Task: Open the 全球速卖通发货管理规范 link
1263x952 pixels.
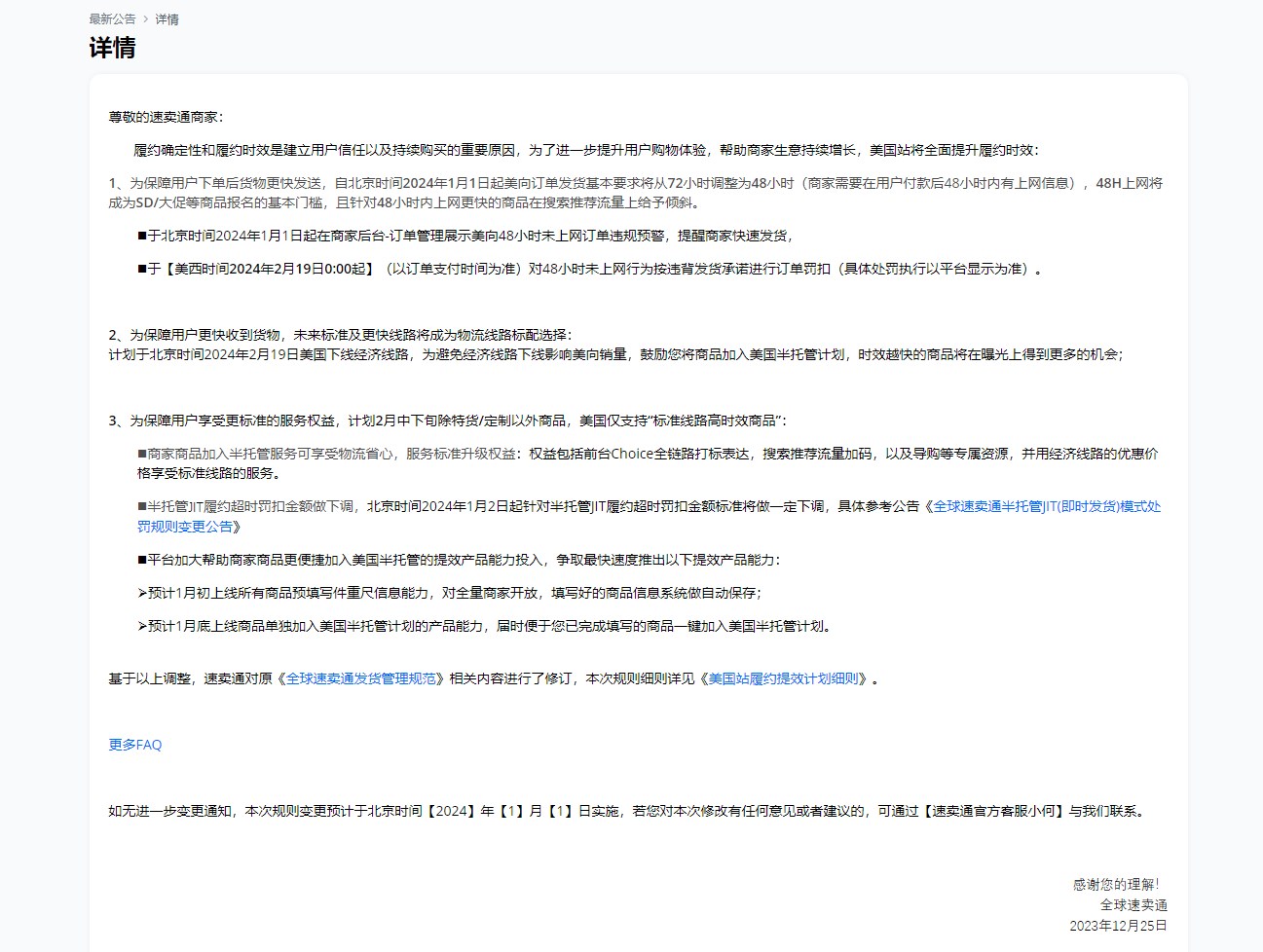Action: [x=361, y=678]
